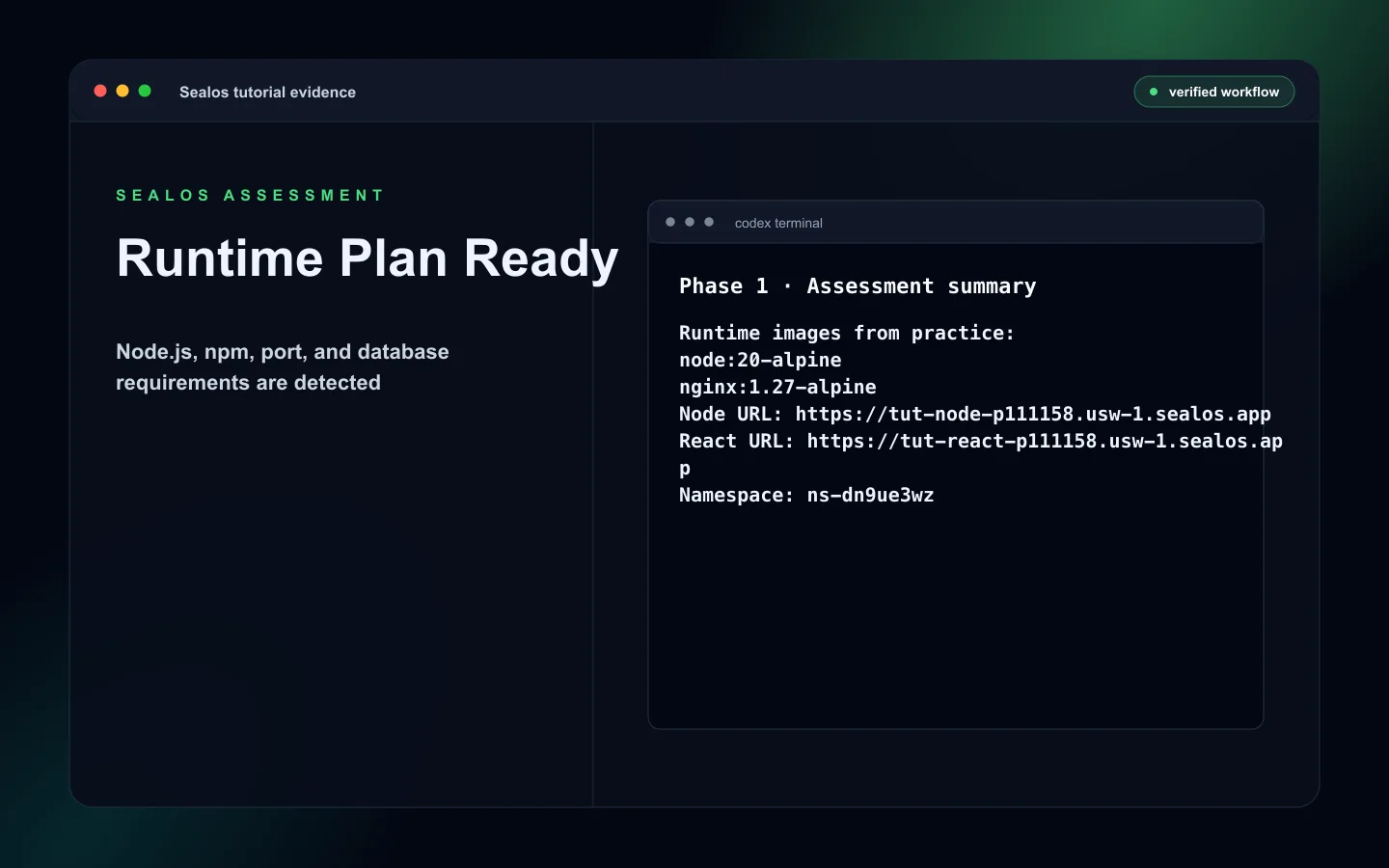Click the green maximize dot in title bar
Screen dimensions: 1389x868
[x=145, y=91]
